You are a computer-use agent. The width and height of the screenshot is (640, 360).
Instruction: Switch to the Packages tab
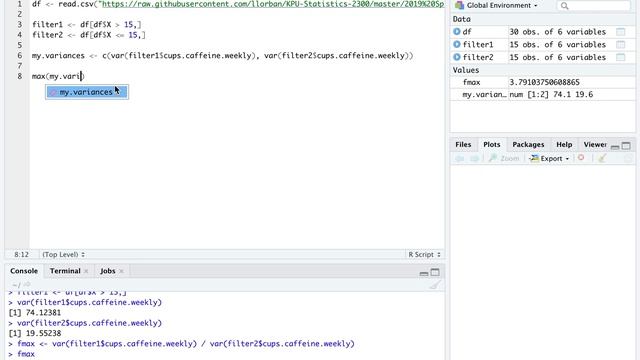pos(528,144)
